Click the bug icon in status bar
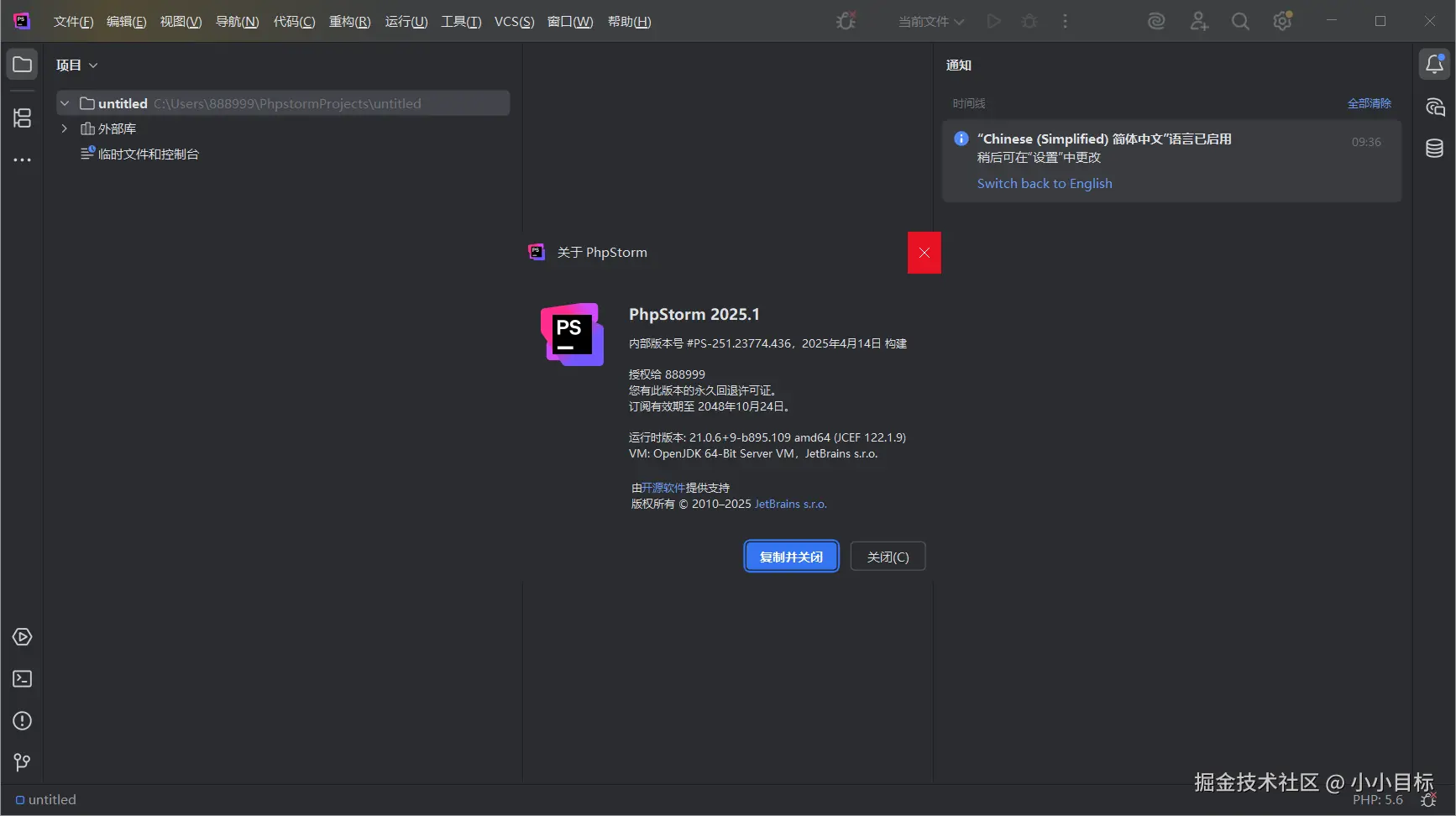 point(1428,800)
